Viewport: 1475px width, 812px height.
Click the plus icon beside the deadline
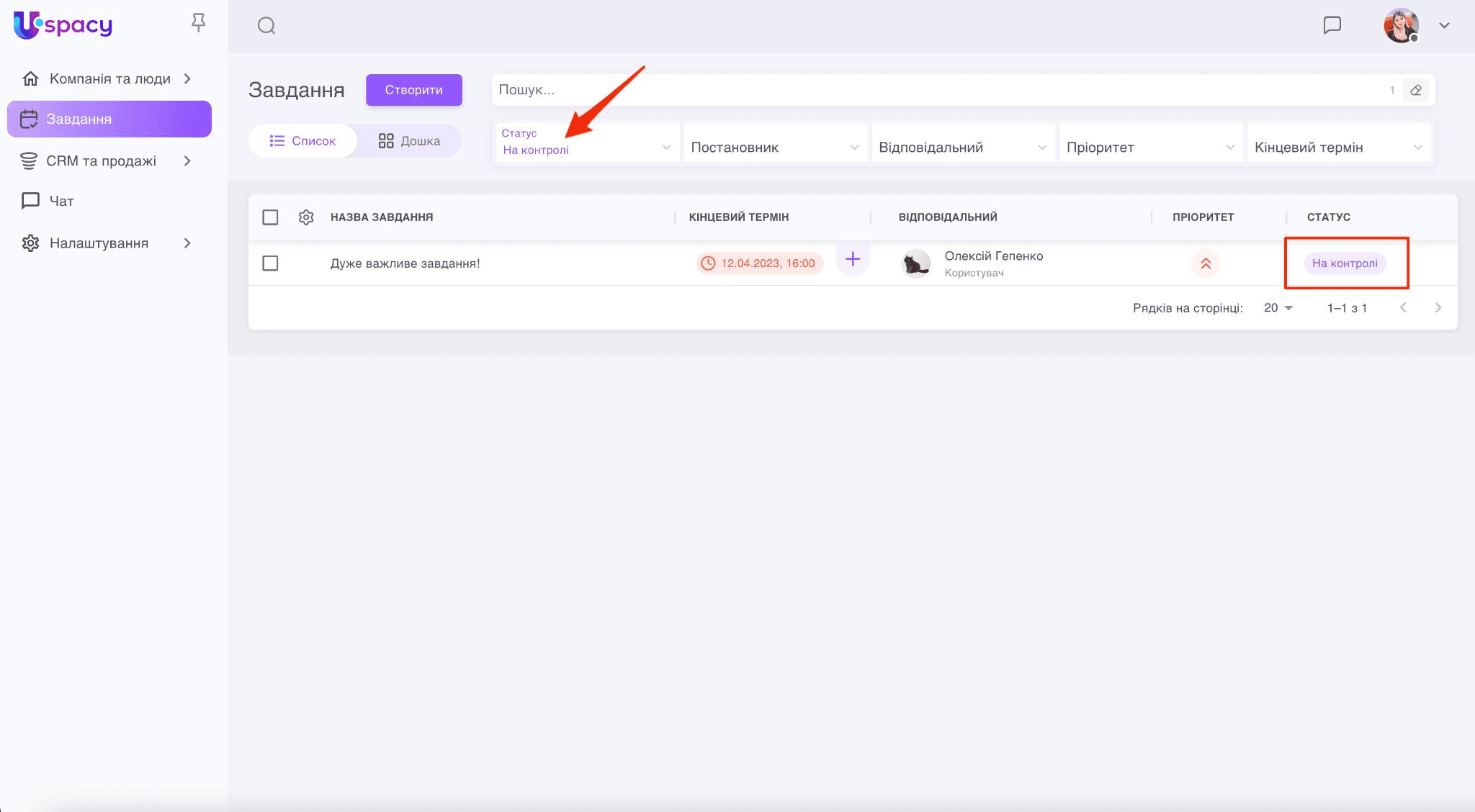point(853,259)
